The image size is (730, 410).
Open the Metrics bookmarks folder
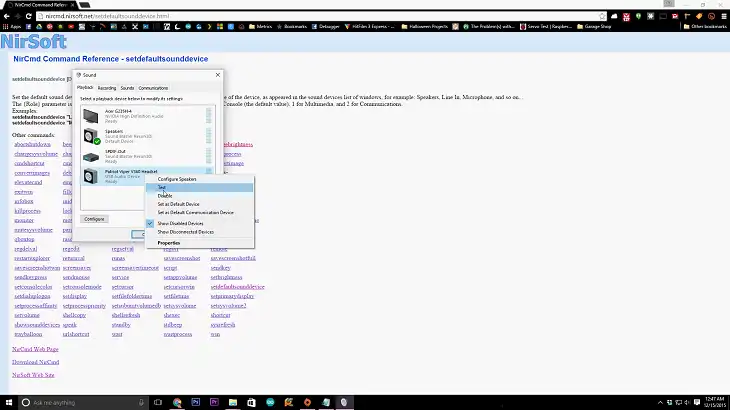point(260,27)
